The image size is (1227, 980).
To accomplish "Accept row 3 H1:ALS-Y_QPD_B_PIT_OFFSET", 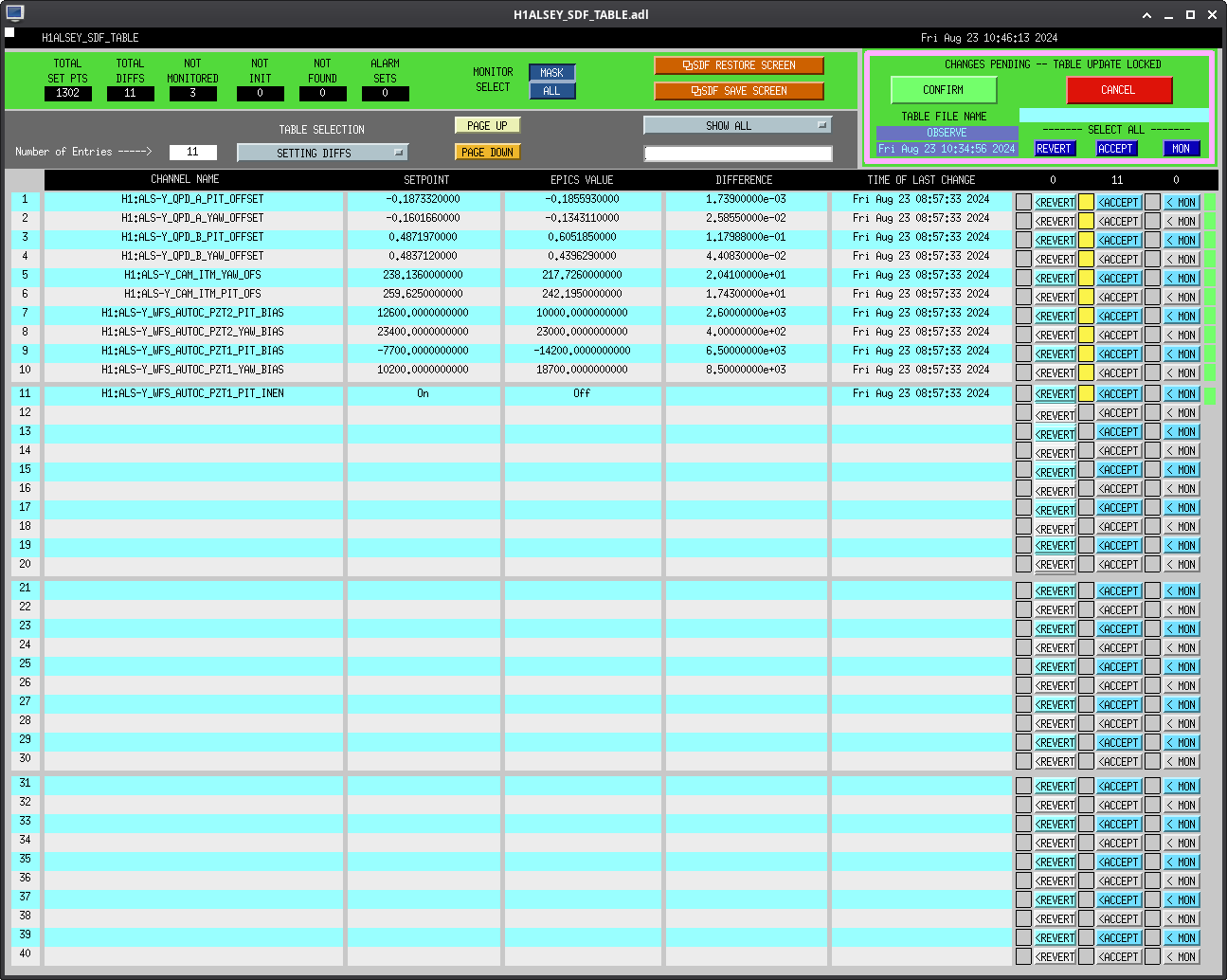I will (1119, 240).
